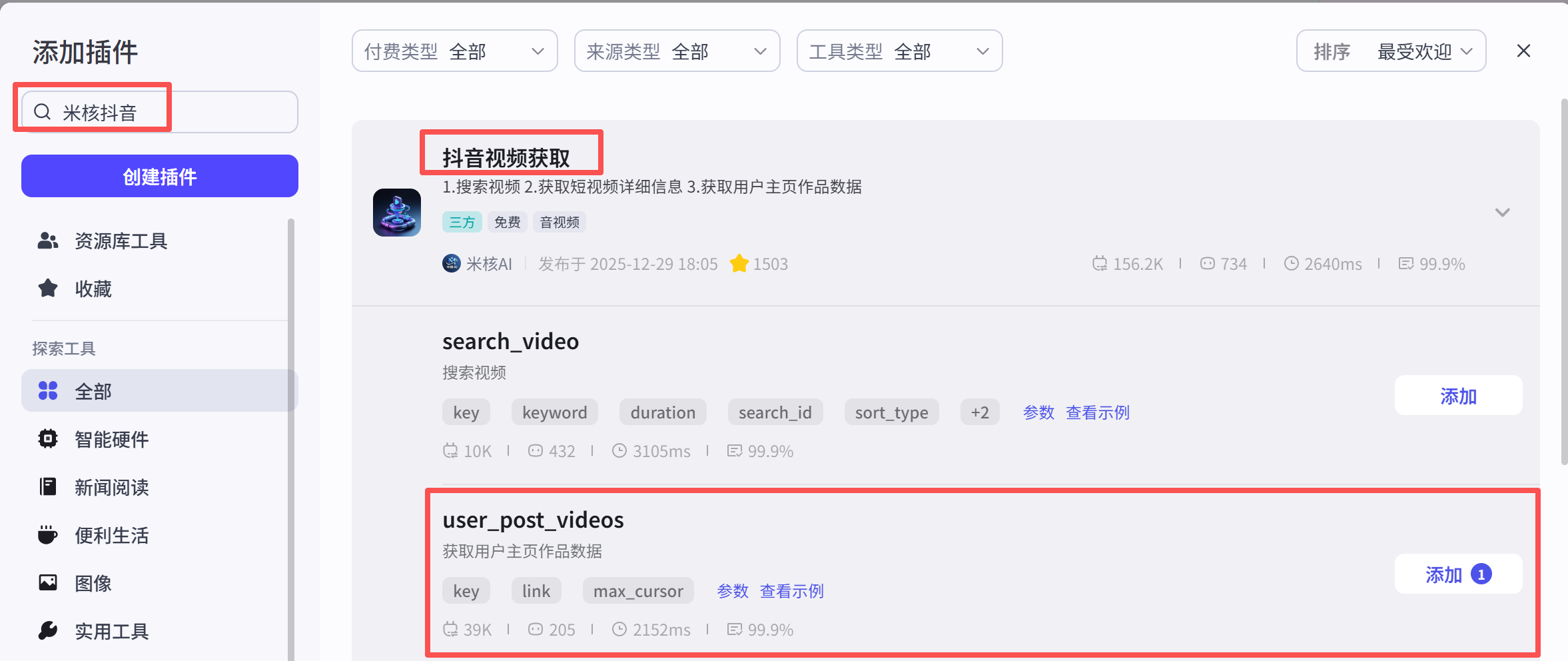Click the 3105ms clock icon under search_video

619,450
